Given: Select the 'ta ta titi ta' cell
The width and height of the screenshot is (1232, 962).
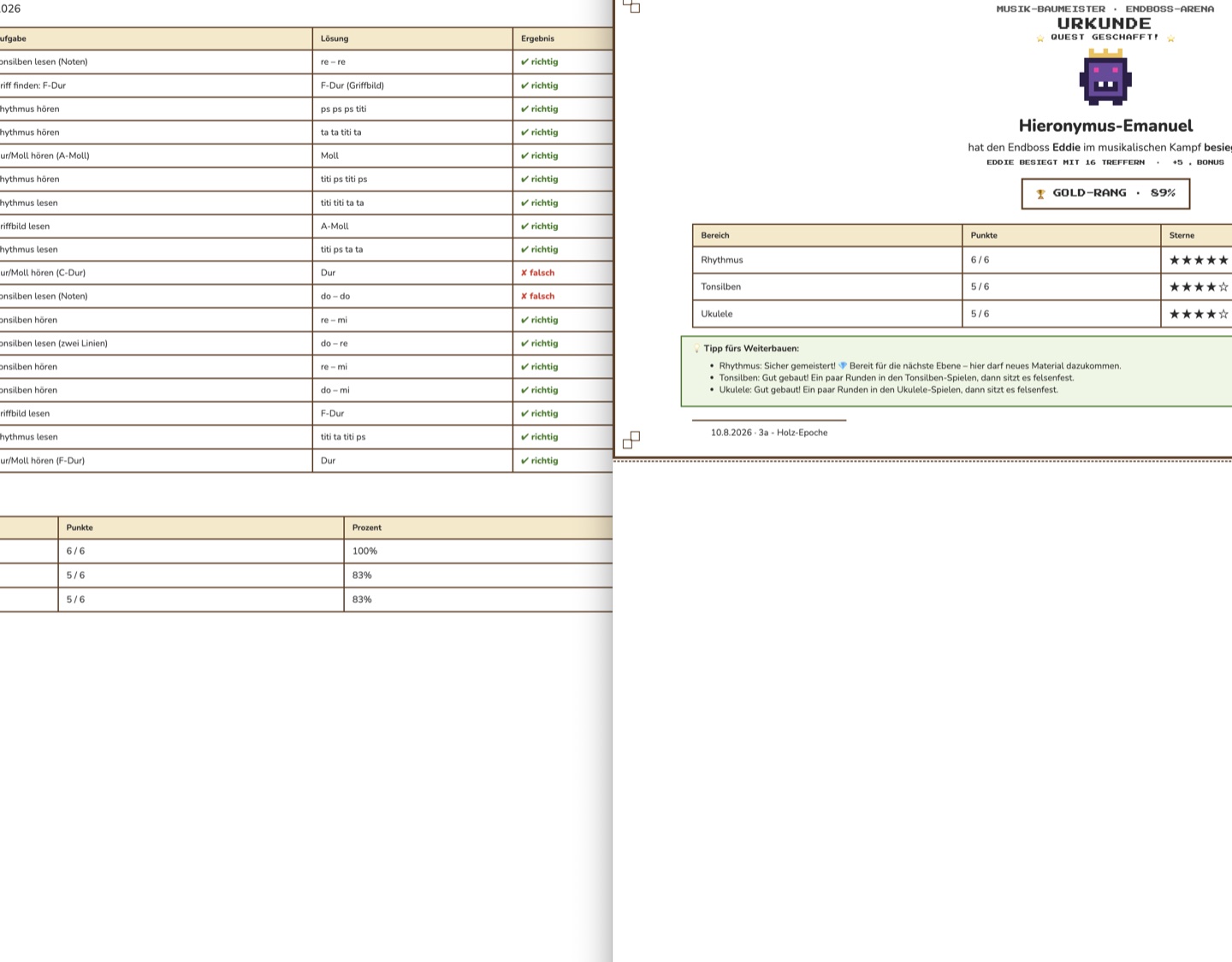Looking at the screenshot, I should point(412,133).
